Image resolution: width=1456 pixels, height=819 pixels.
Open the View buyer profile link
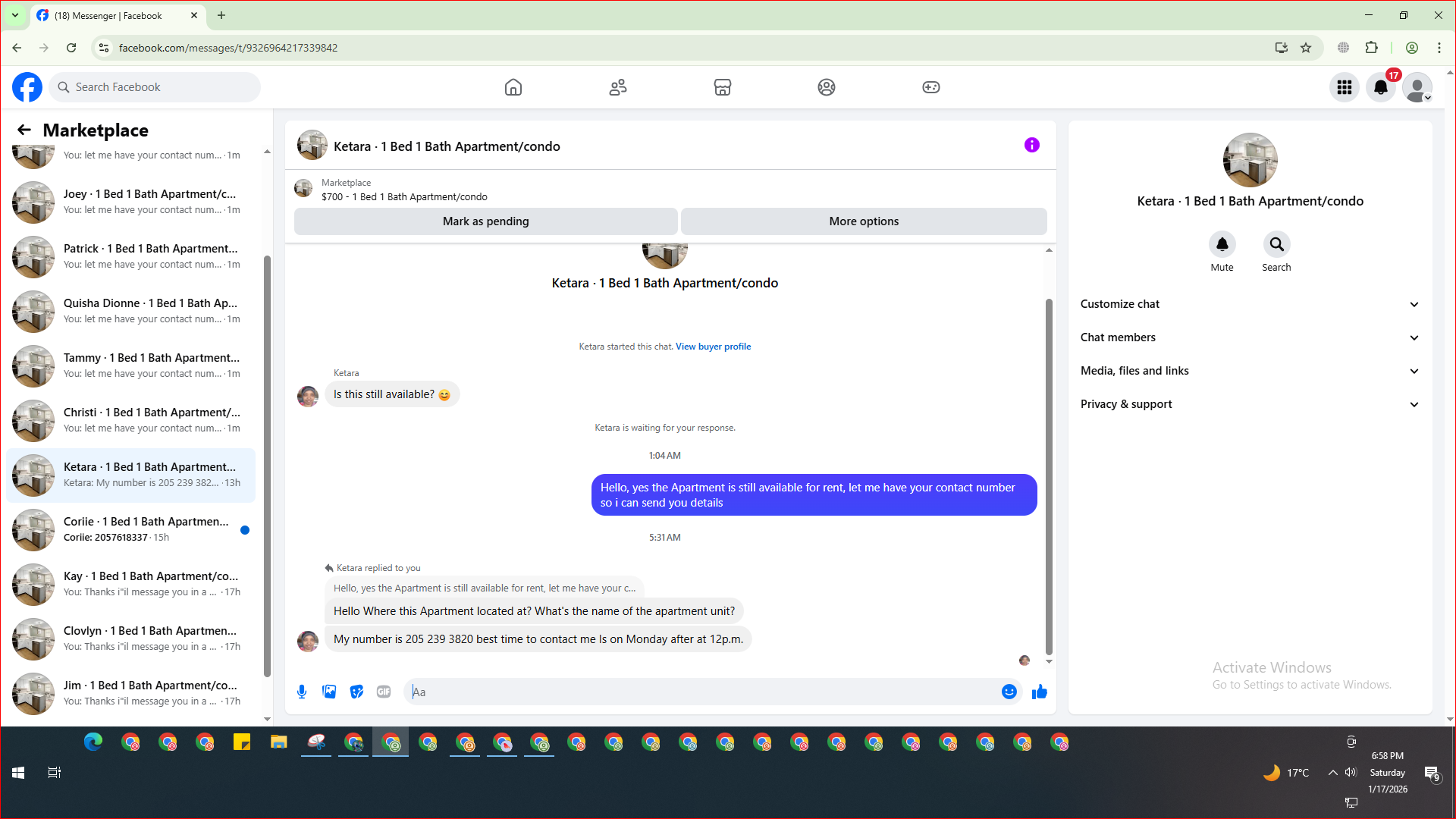coord(713,347)
